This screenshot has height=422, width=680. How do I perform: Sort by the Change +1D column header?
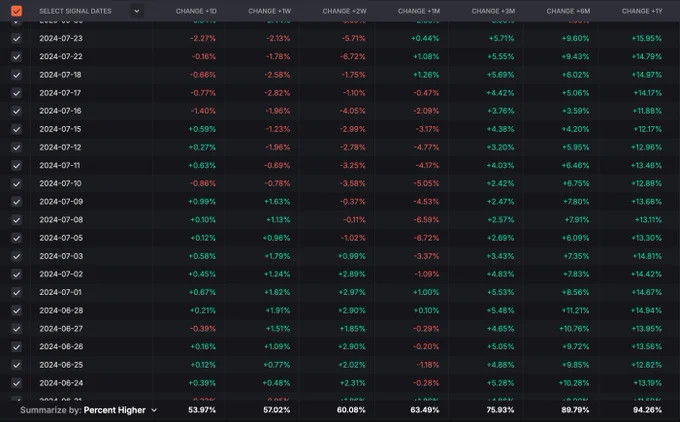point(196,11)
